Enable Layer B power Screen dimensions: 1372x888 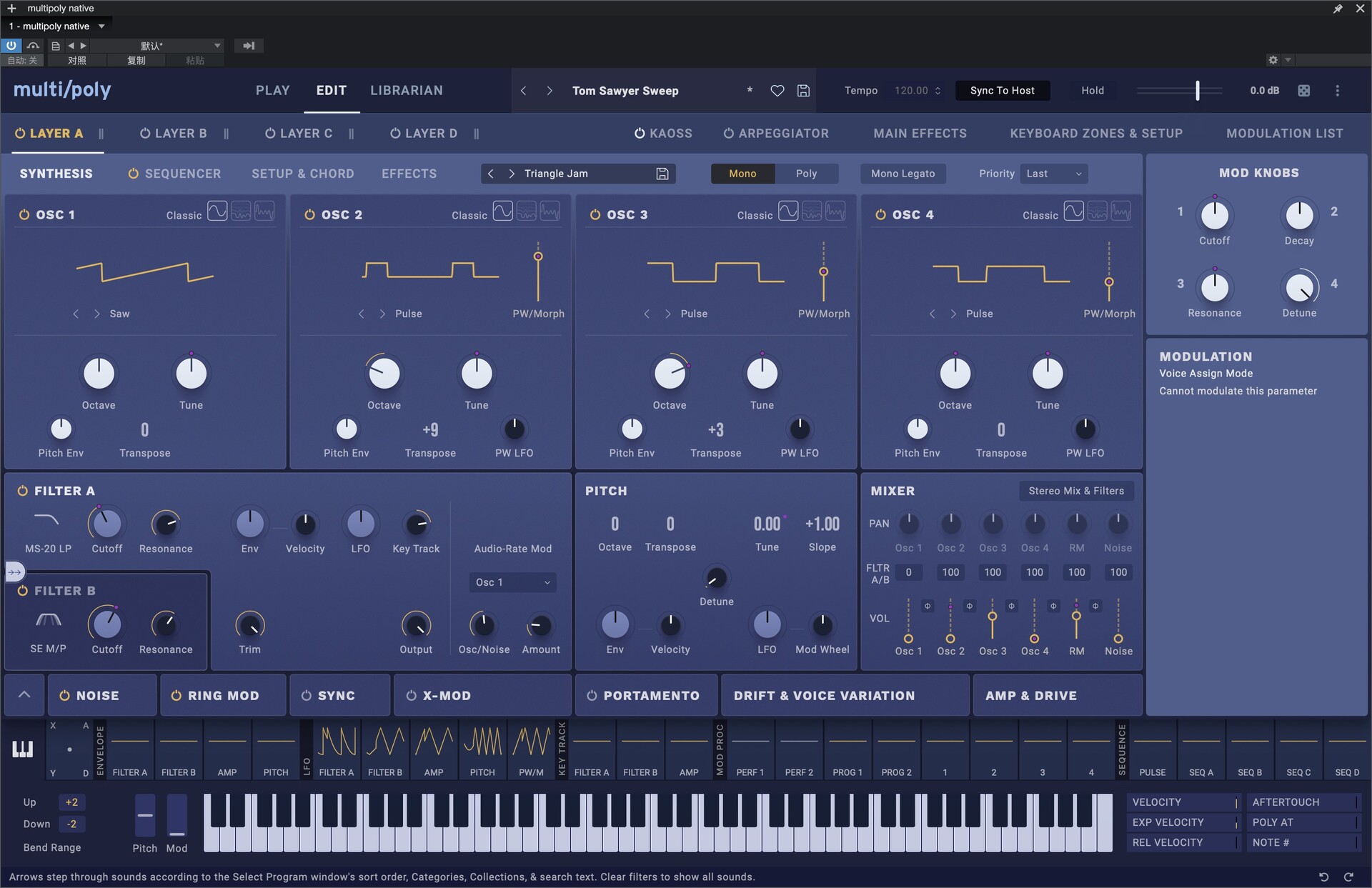click(x=145, y=134)
